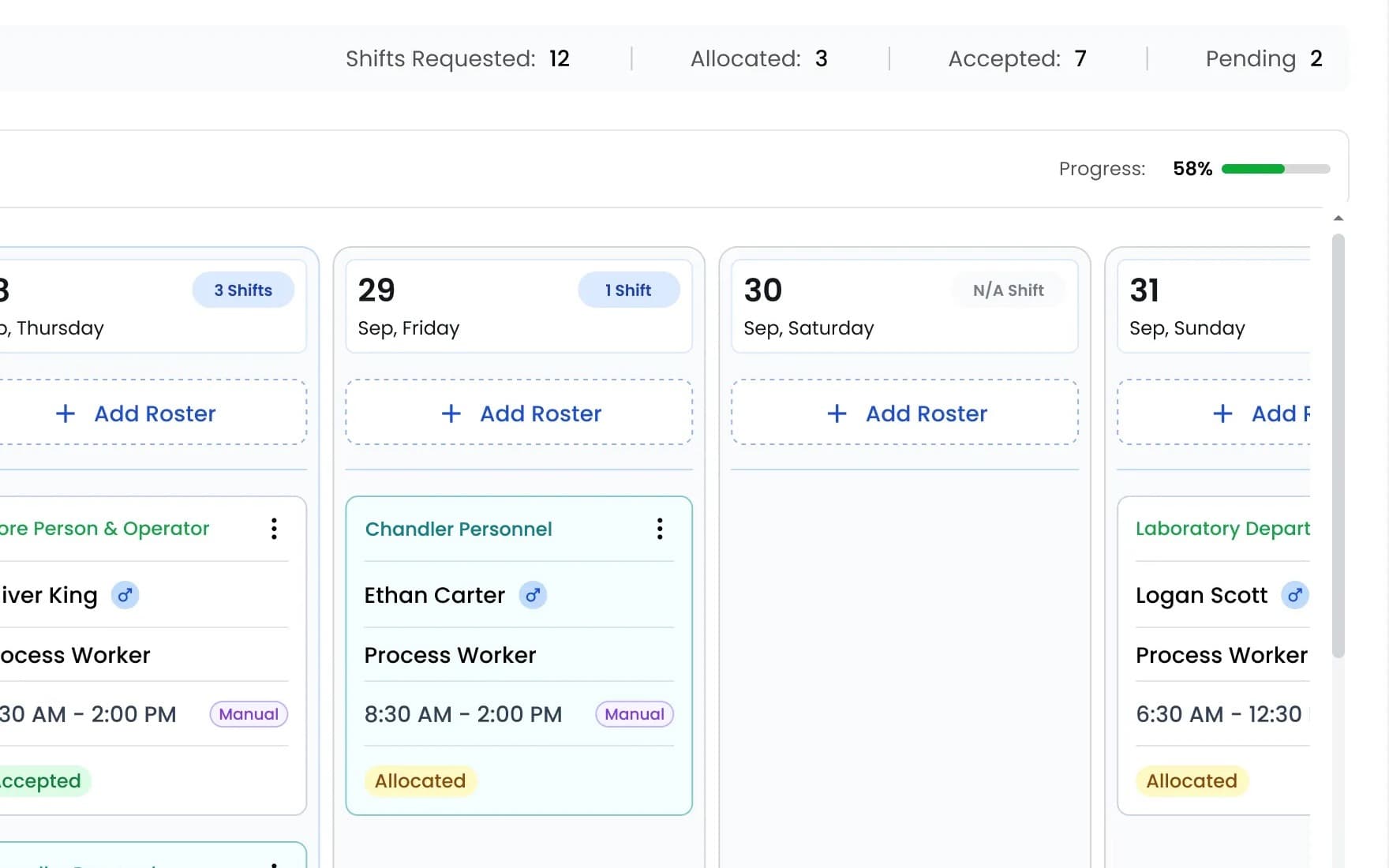Click the Allocated status on Ethan Carter's card

(x=420, y=780)
